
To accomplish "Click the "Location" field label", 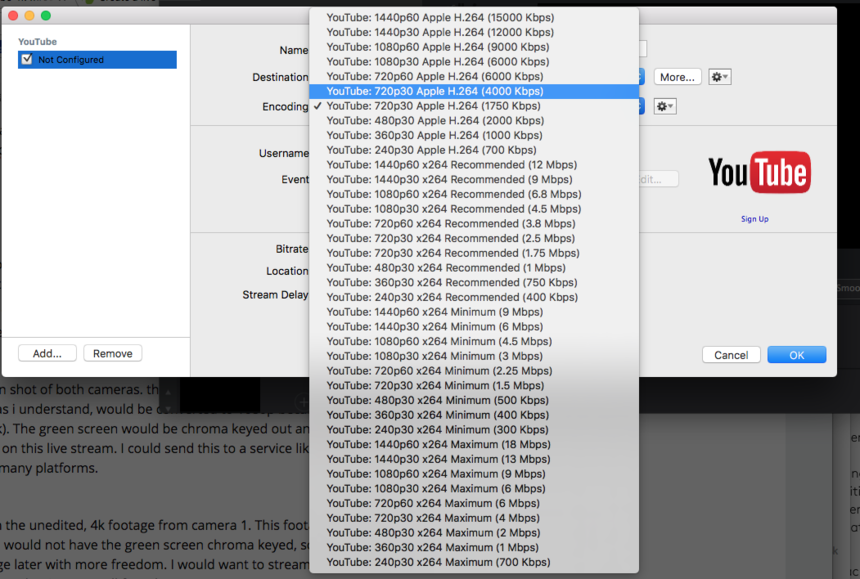I will (287, 271).
